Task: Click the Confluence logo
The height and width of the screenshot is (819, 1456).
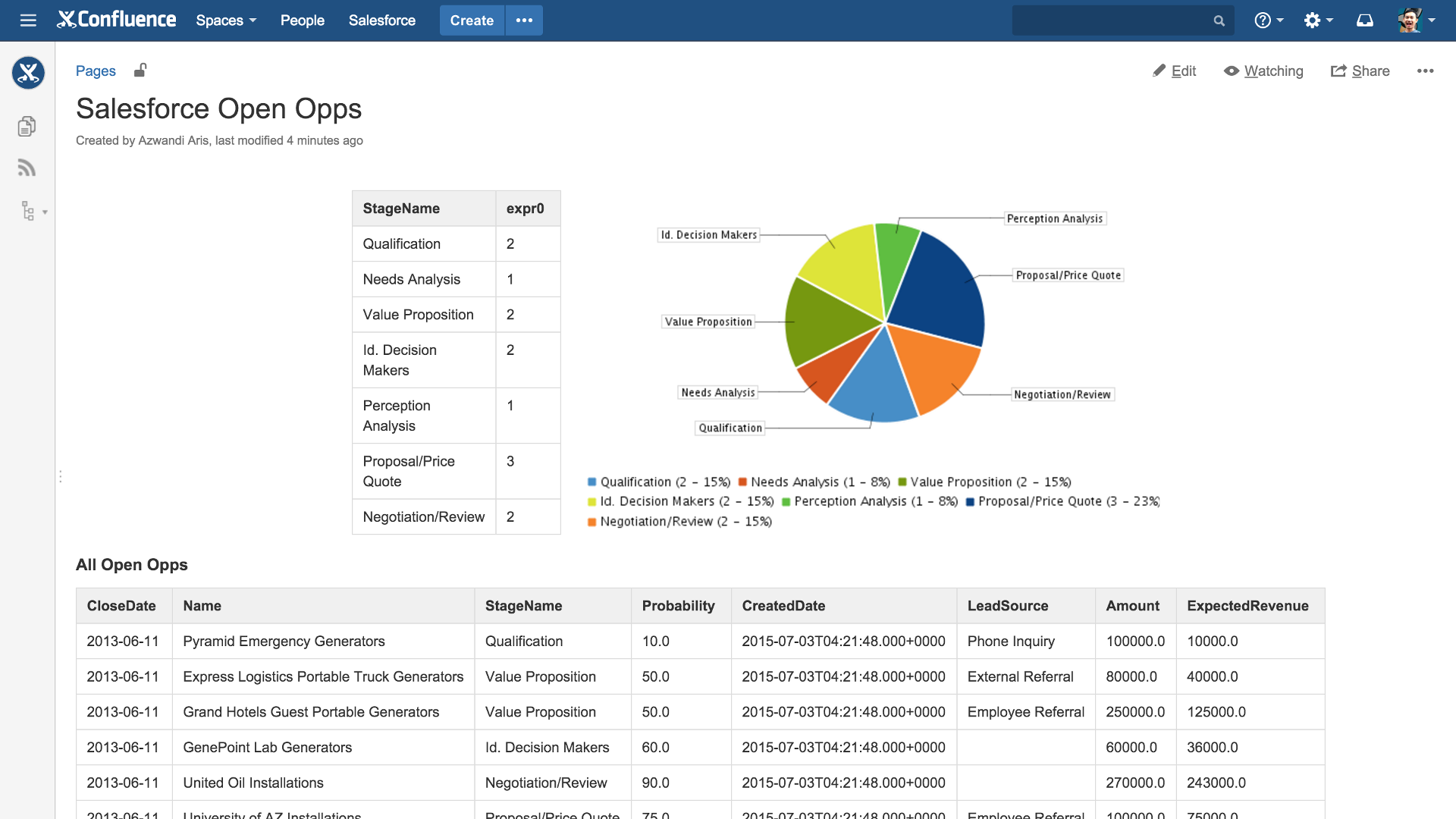Action: pyautogui.click(x=117, y=20)
